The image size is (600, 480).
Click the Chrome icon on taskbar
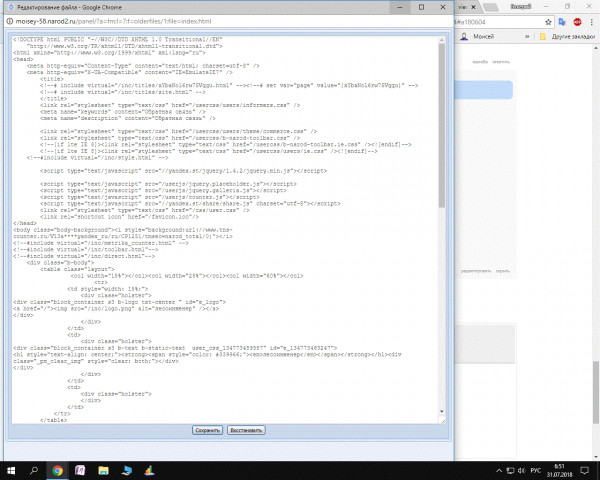[57, 470]
